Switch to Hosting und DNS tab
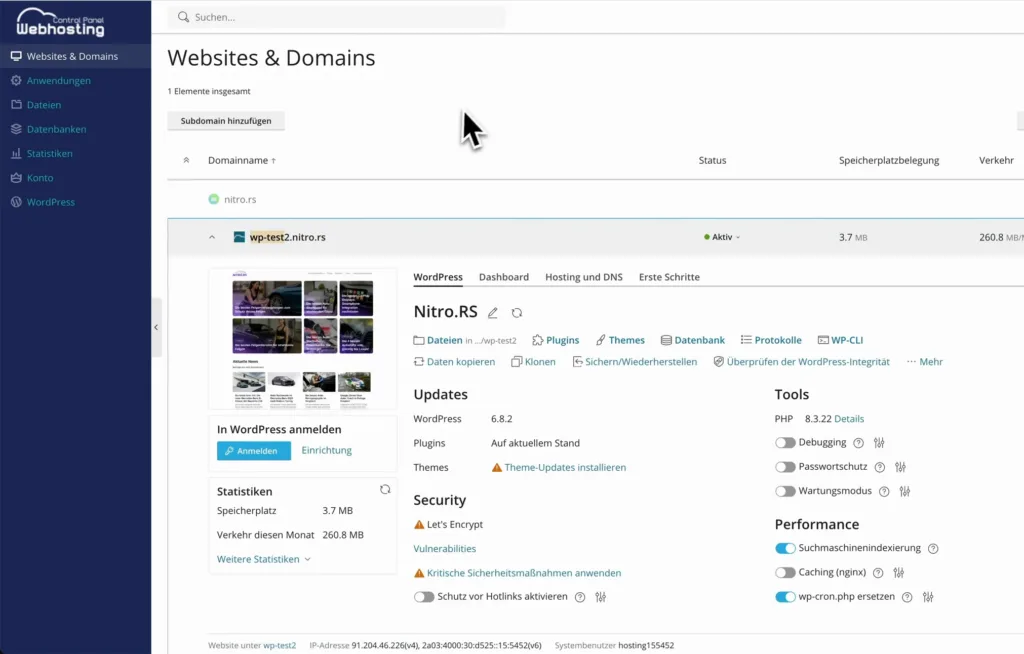 [x=584, y=277]
